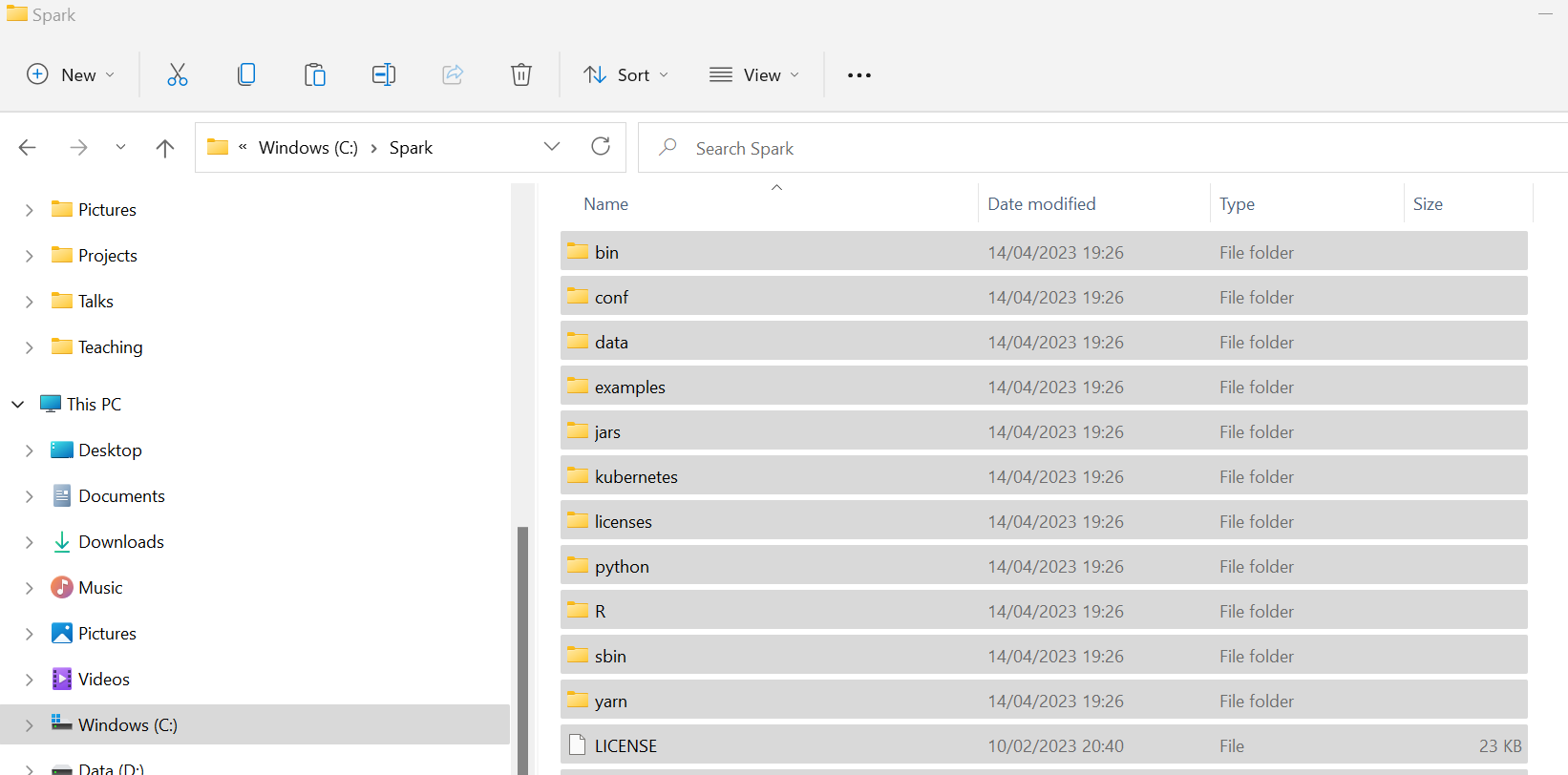
Task: Open the Sort dropdown menu
Action: [x=626, y=74]
